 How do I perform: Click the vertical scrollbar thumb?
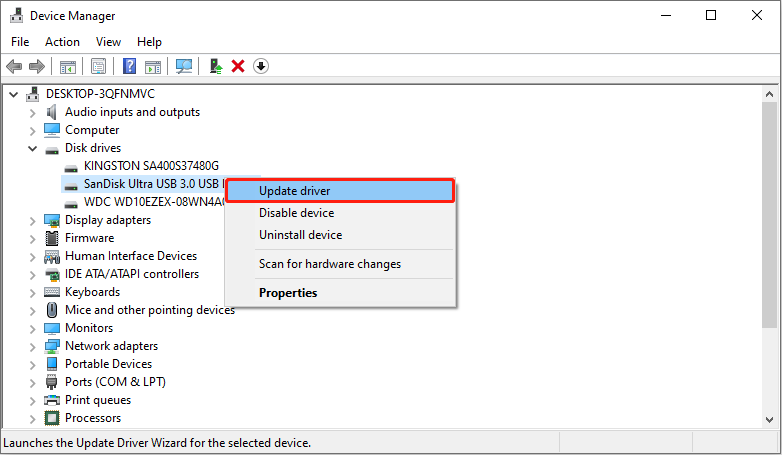coord(769,215)
